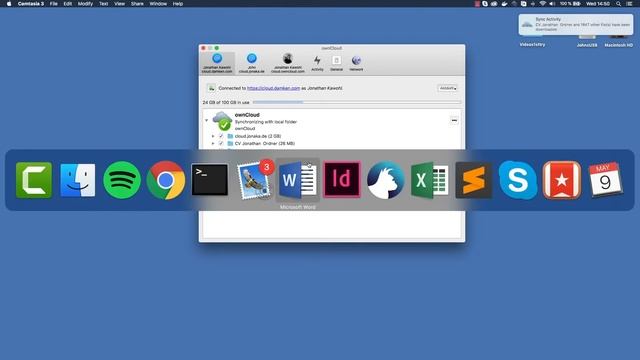This screenshot has width=640, height=360.
Task: Select the cloud.owncloud.com account with avatar
Action: (x=288, y=63)
